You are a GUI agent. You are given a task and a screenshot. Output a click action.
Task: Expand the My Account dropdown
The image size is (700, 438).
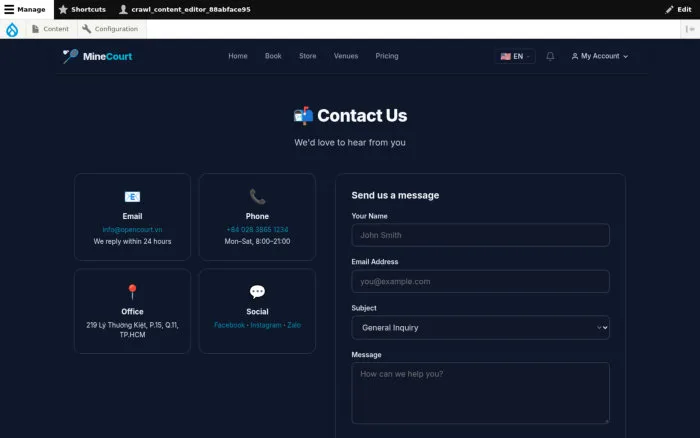(600, 56)
